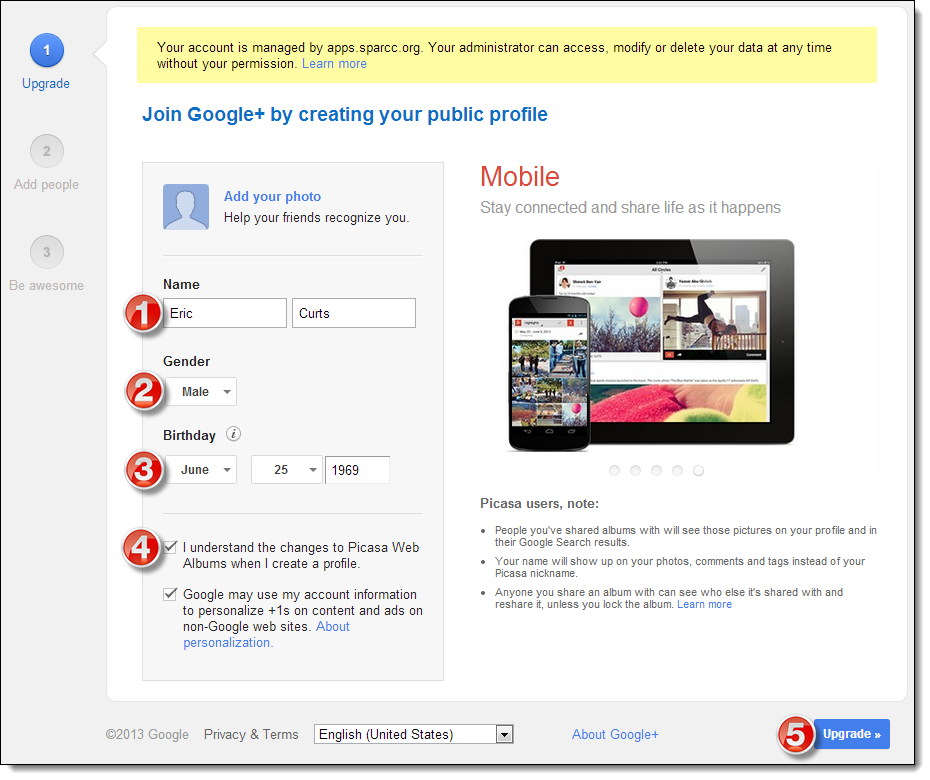Click the default profile avatar icon
Image resolution: width=930 pixels, height=780 pixels.
(186, 206)
